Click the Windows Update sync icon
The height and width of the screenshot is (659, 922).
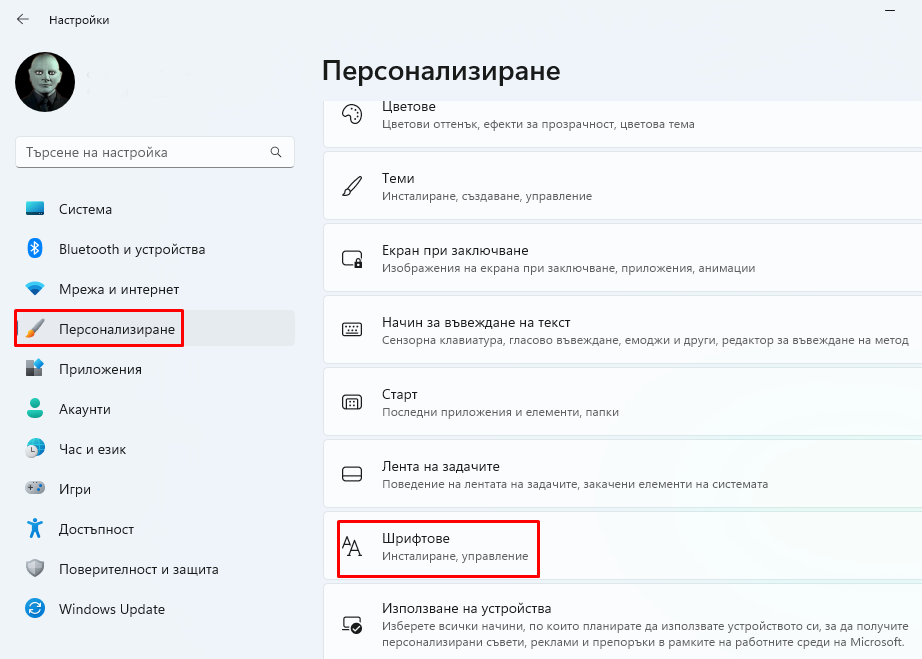click(x=35, y=608)
